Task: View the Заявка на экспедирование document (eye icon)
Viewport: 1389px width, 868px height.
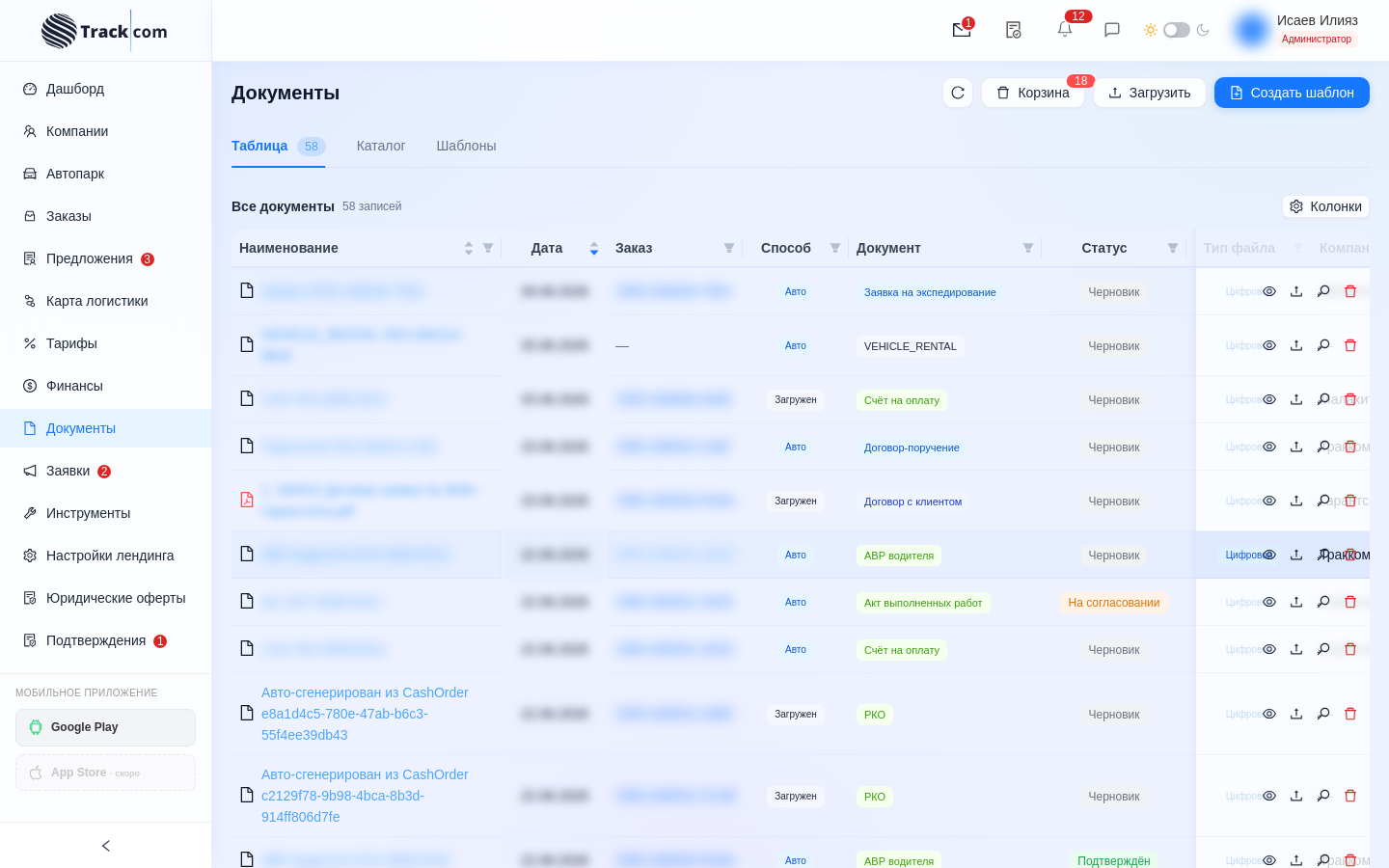Action: coord(1269,291)
